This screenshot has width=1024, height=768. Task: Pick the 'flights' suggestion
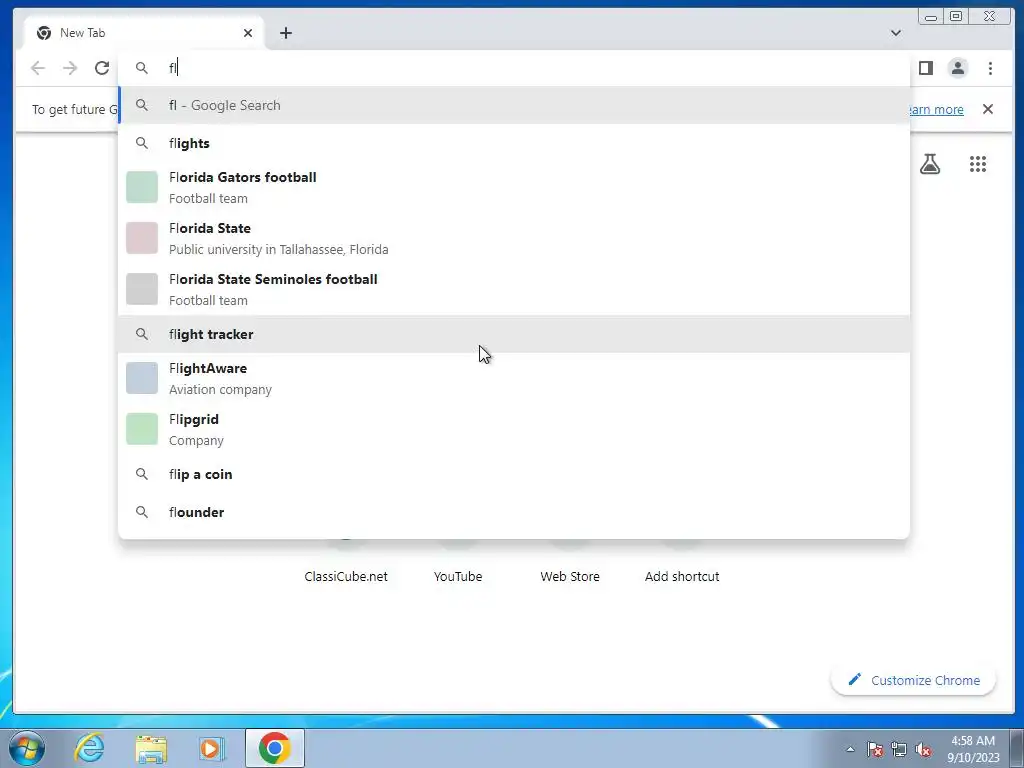[514, 143]
